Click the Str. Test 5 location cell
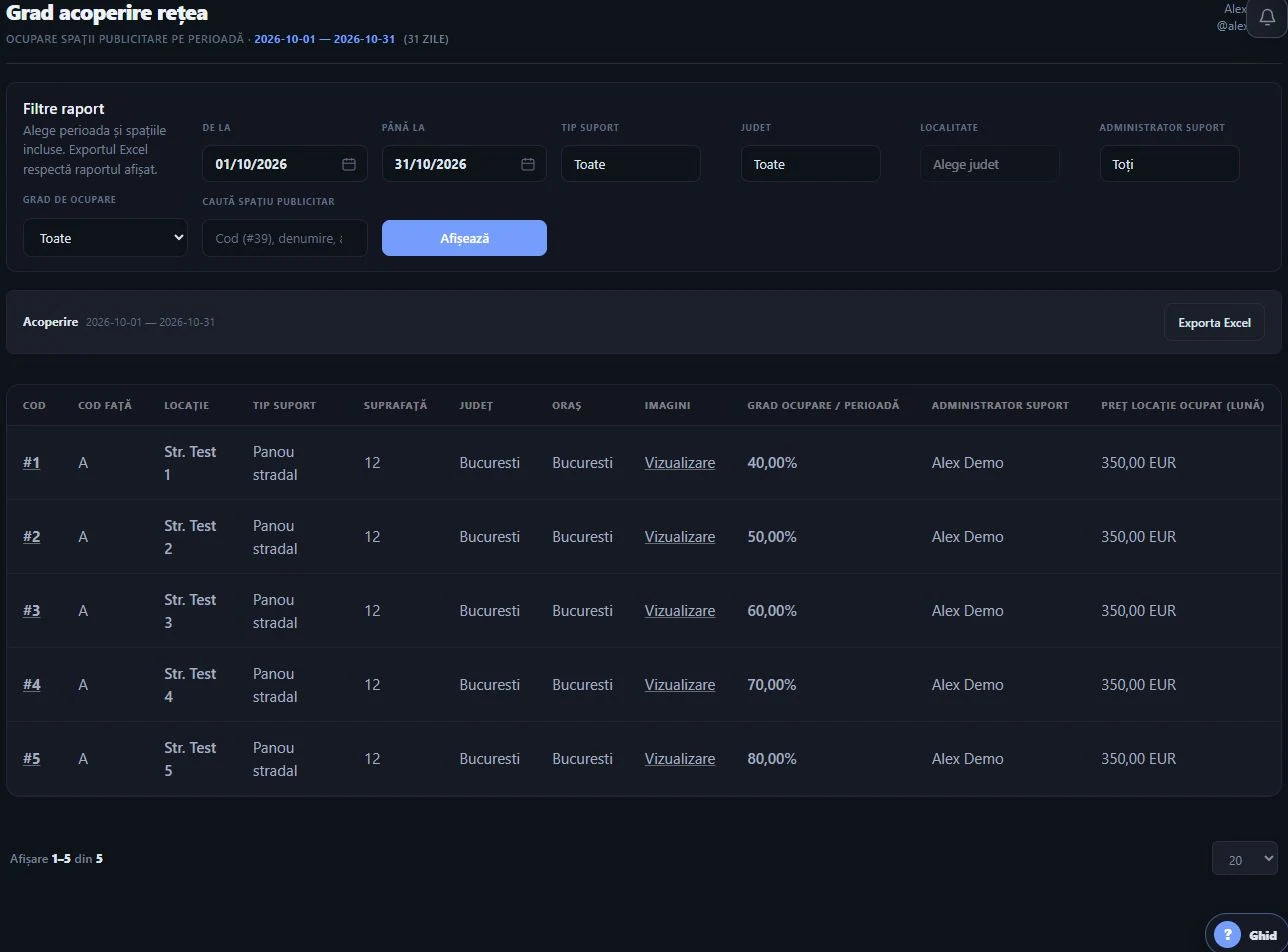 (190, 759)
